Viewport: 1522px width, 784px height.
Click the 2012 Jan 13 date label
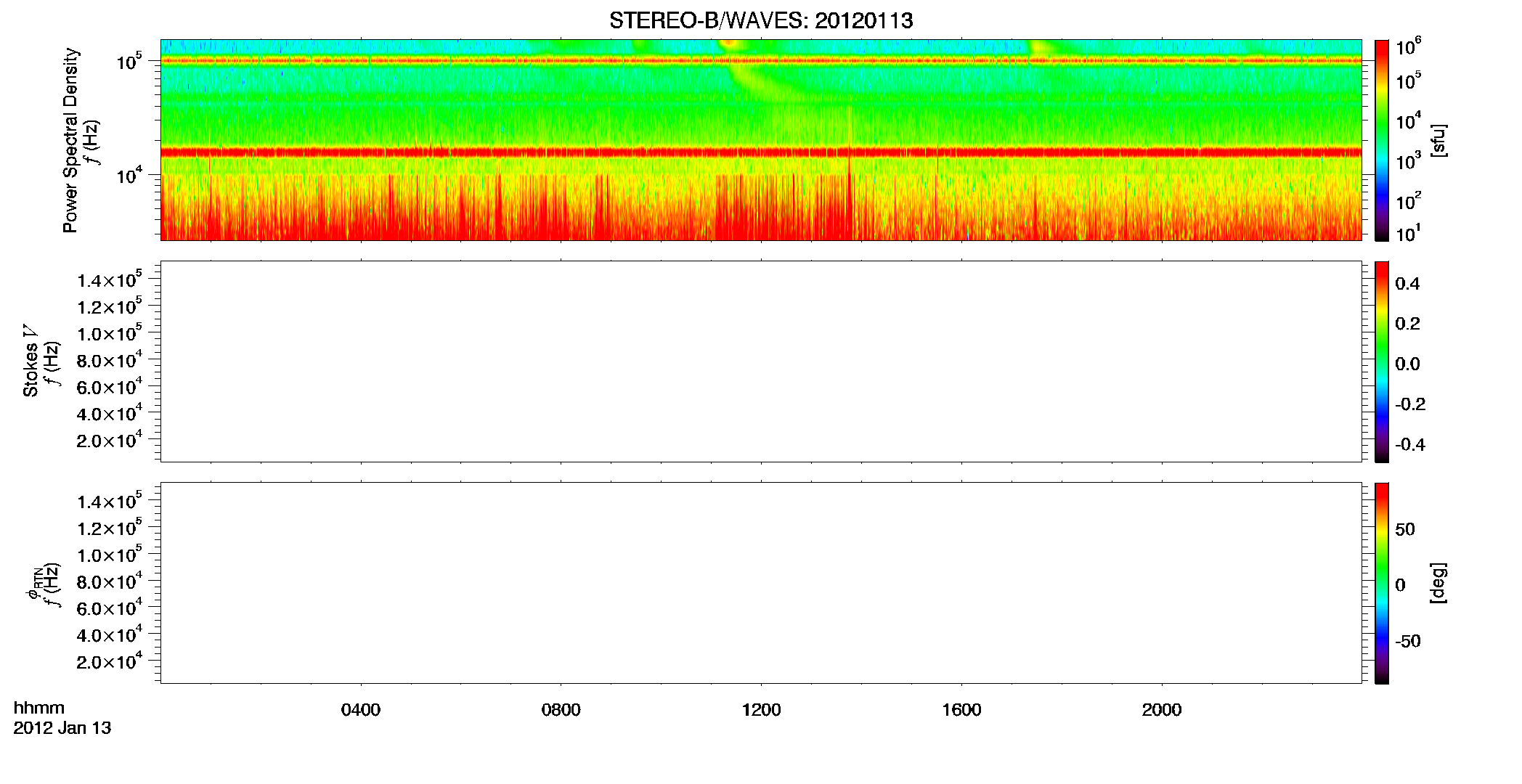[x=62, y=728]
